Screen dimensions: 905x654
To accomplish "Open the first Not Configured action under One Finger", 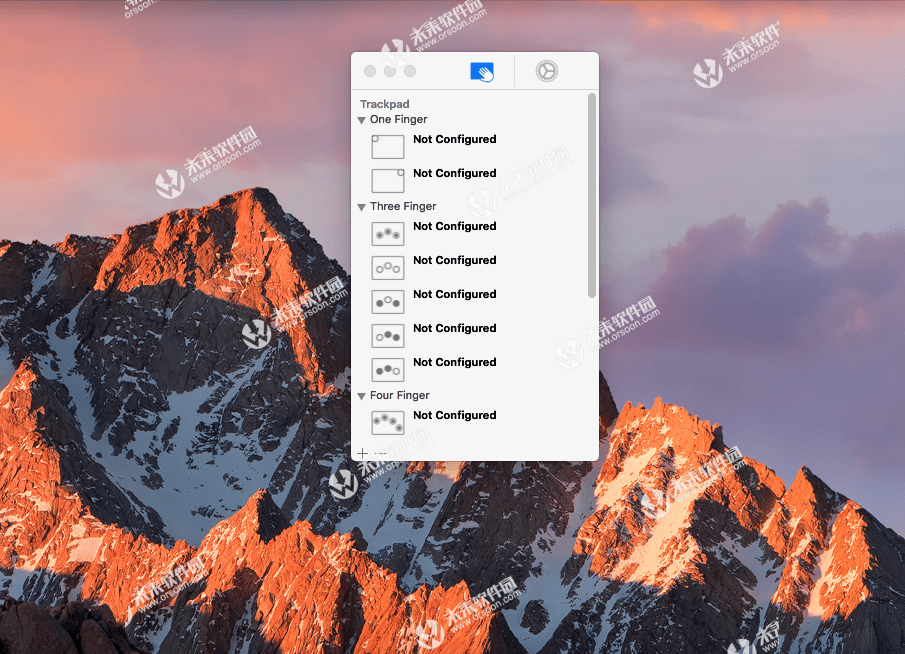I will 454,139.
